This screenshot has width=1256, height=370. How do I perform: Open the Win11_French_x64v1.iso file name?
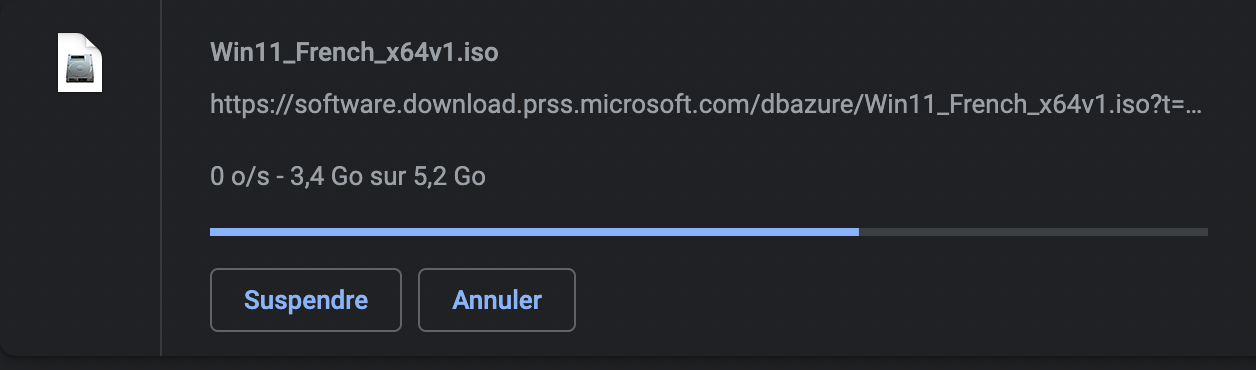354,52
